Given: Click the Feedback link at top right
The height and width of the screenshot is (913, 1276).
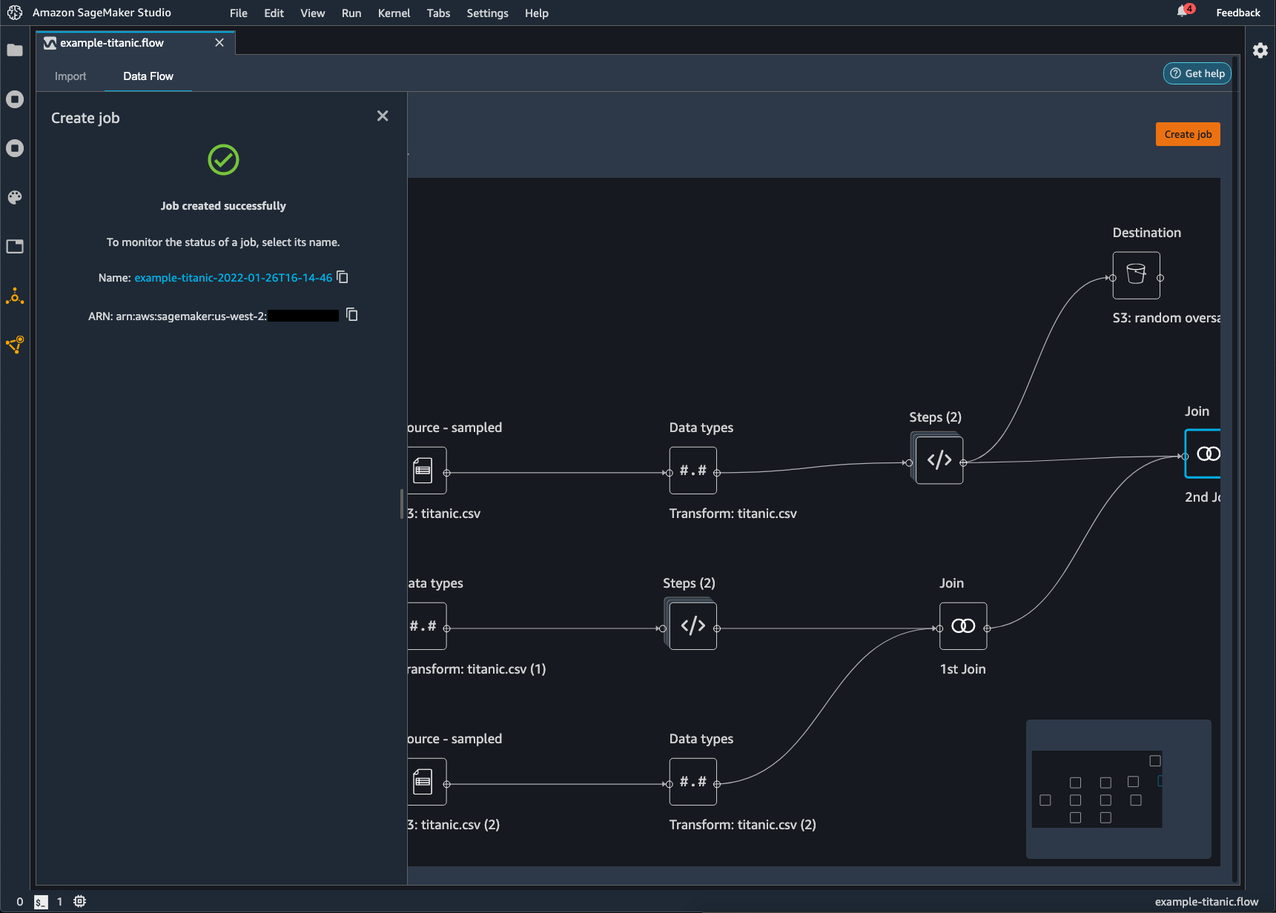Looking at the screenshot, I should coord(1237,13).
